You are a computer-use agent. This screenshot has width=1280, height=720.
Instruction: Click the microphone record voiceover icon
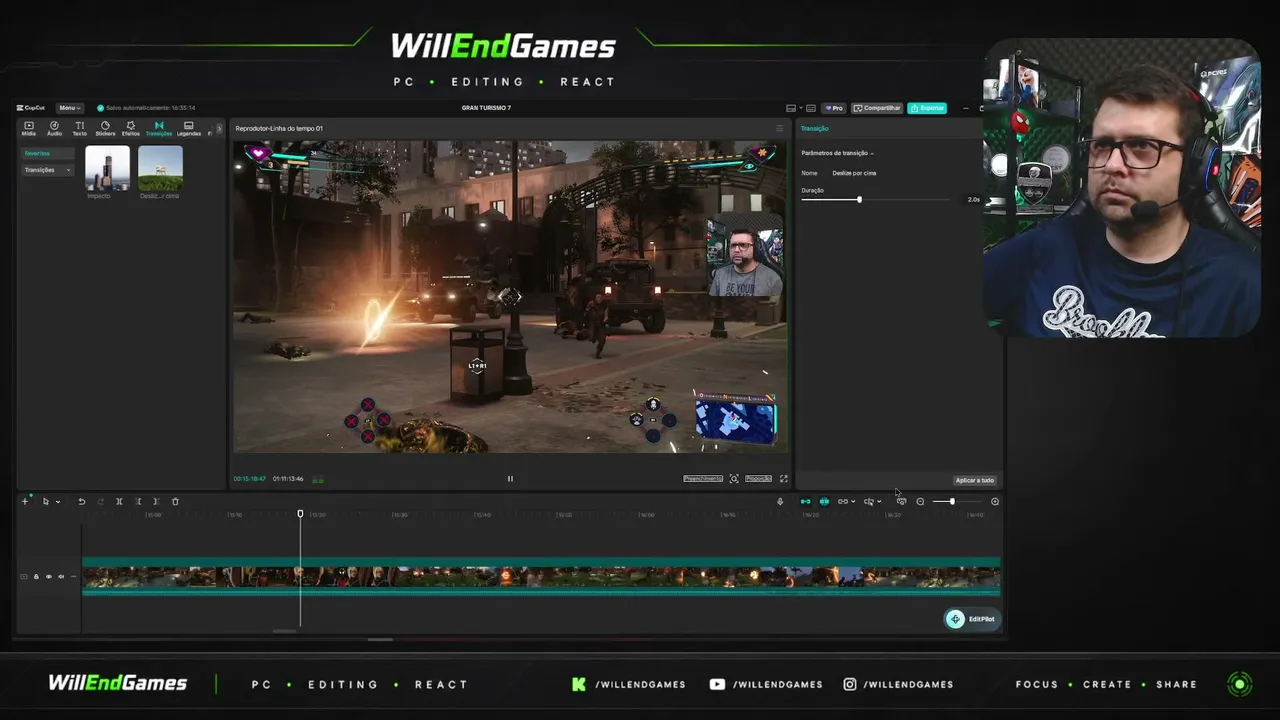coord(780,501)
